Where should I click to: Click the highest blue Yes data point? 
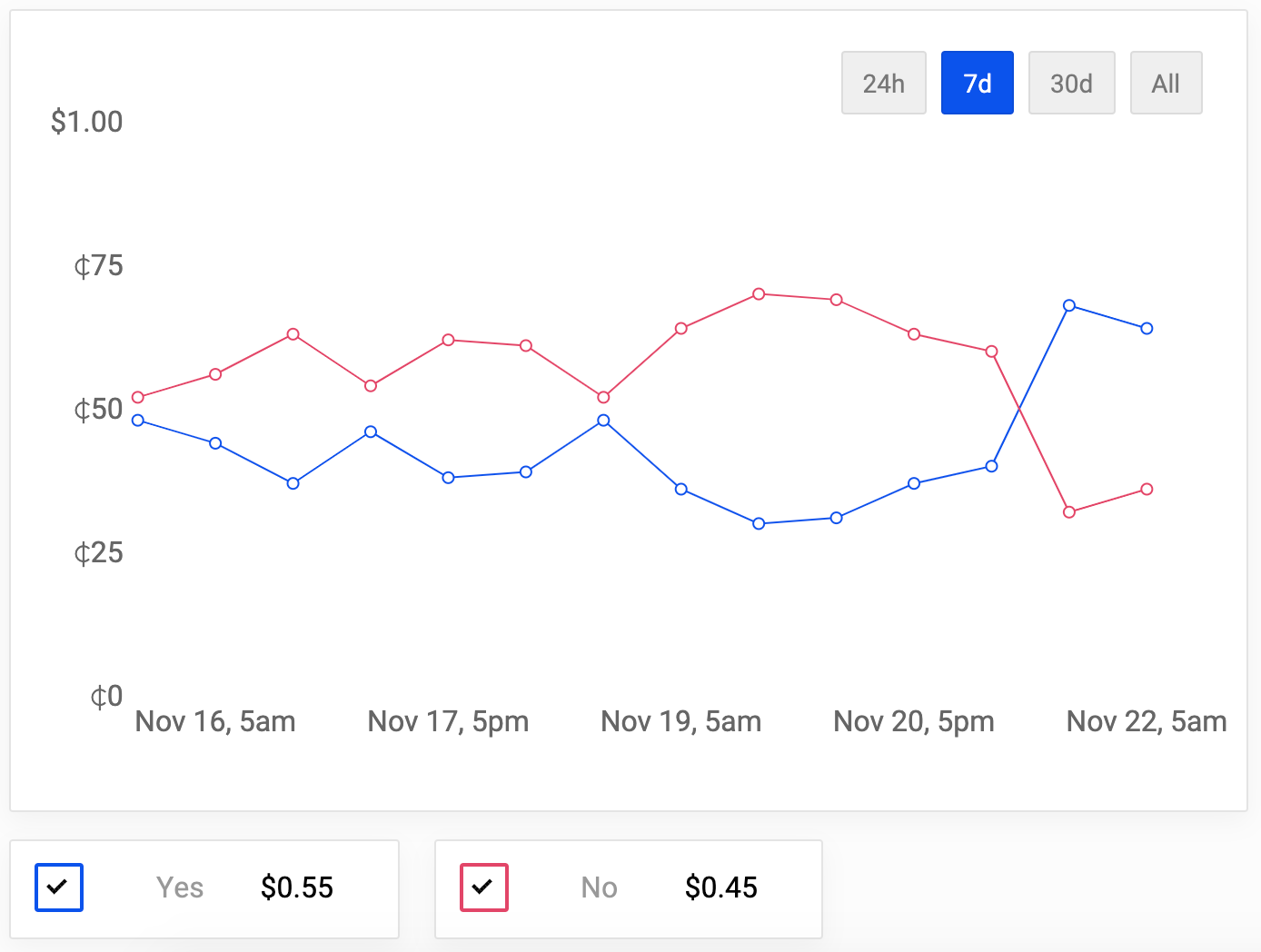1069,305
